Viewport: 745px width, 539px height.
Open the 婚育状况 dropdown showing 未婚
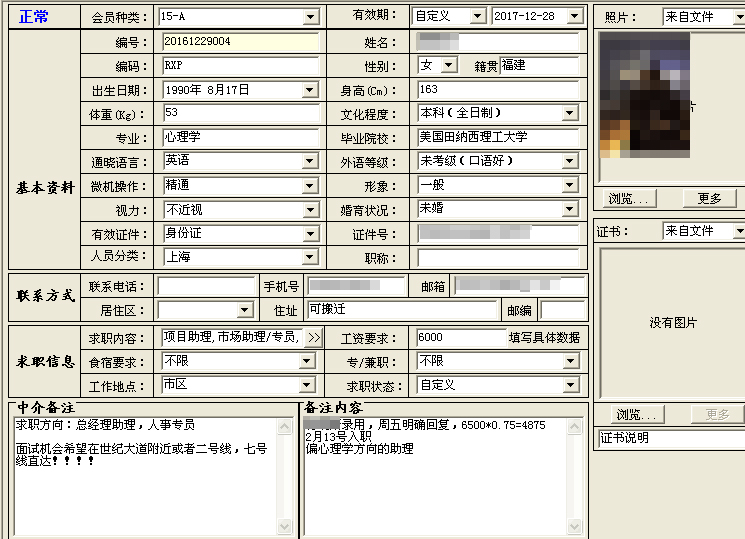pos(569,210)
